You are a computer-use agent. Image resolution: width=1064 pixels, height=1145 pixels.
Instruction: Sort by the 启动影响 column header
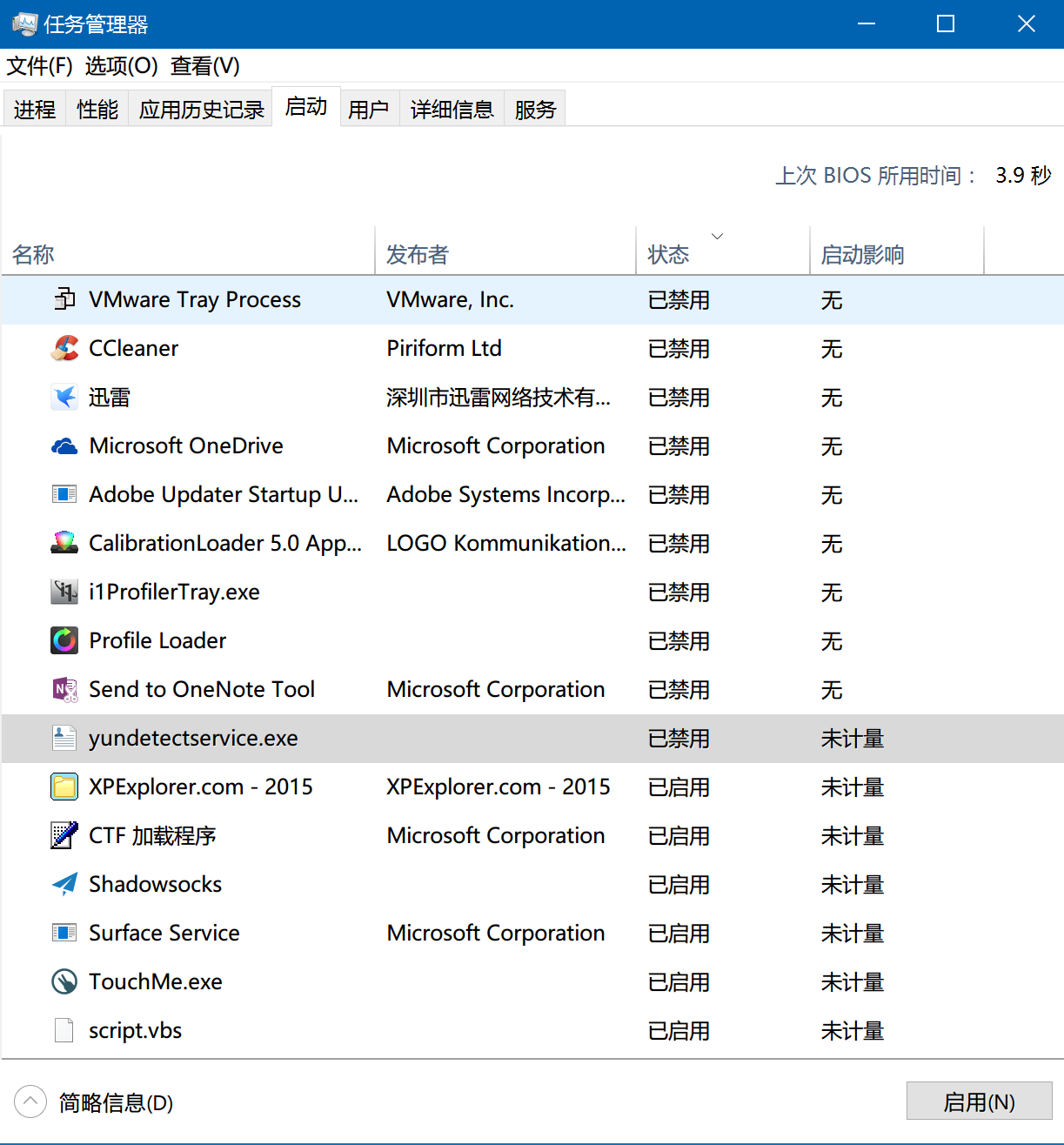897,251
